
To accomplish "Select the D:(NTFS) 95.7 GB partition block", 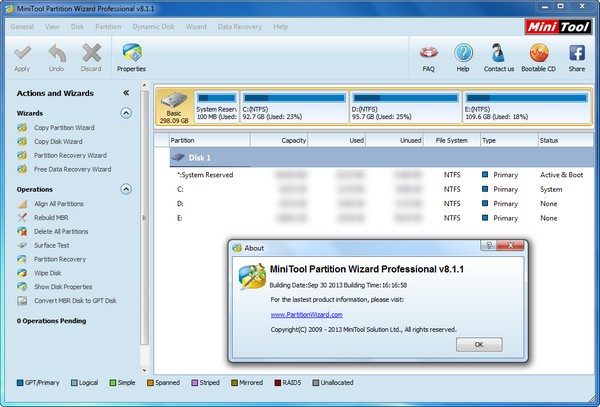I will (x=405, y=107).
